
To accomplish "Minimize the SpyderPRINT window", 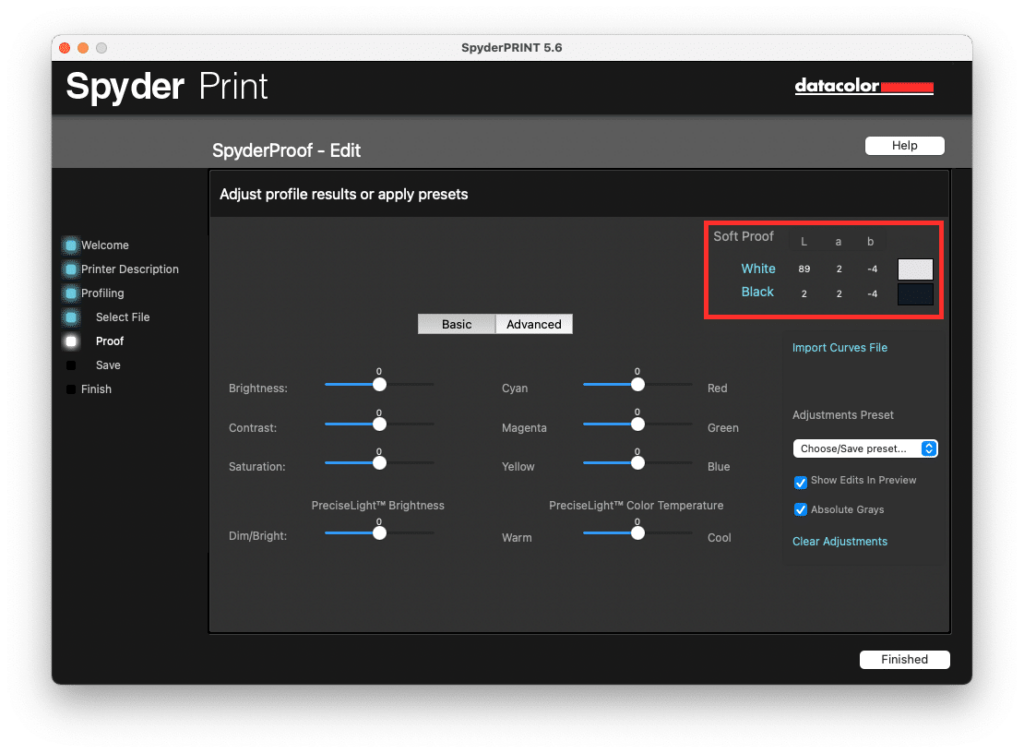I will pos(83,48).
